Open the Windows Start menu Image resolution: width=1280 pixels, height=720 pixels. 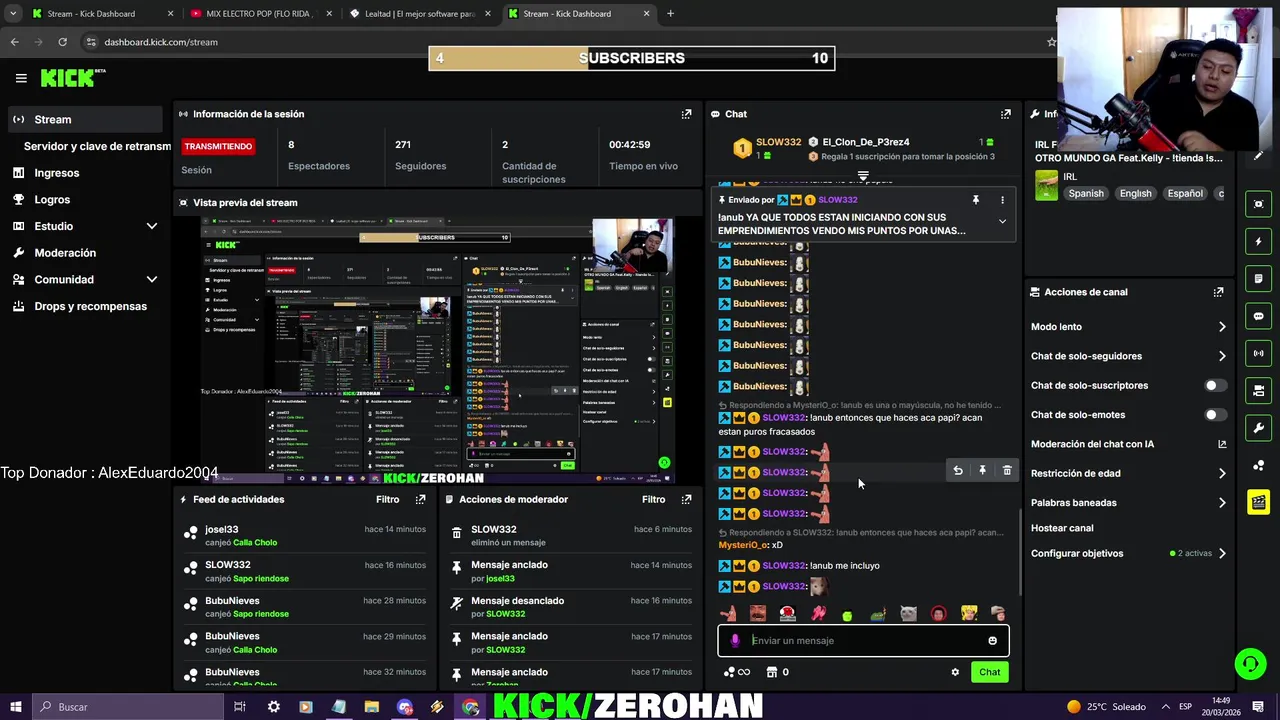(15, 707)
